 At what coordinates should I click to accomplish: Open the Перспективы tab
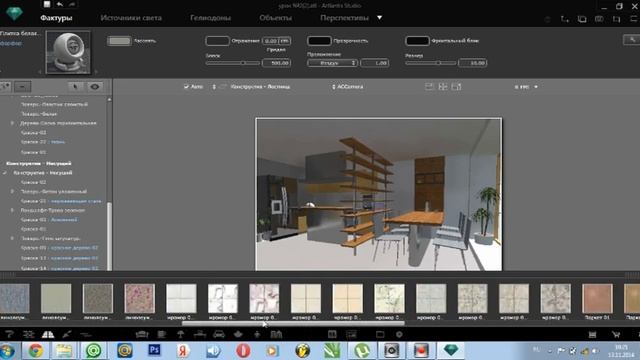tap(344, 18)
